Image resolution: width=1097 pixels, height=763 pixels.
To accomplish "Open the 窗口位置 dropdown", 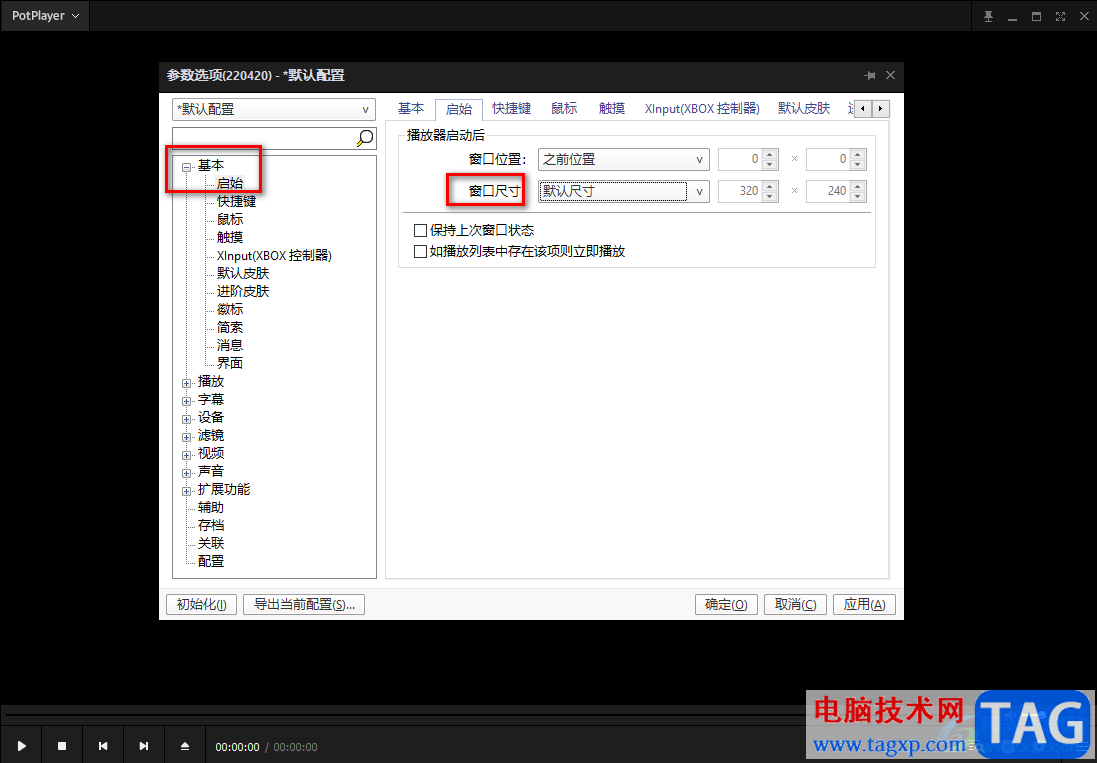I will click(623, 159).
